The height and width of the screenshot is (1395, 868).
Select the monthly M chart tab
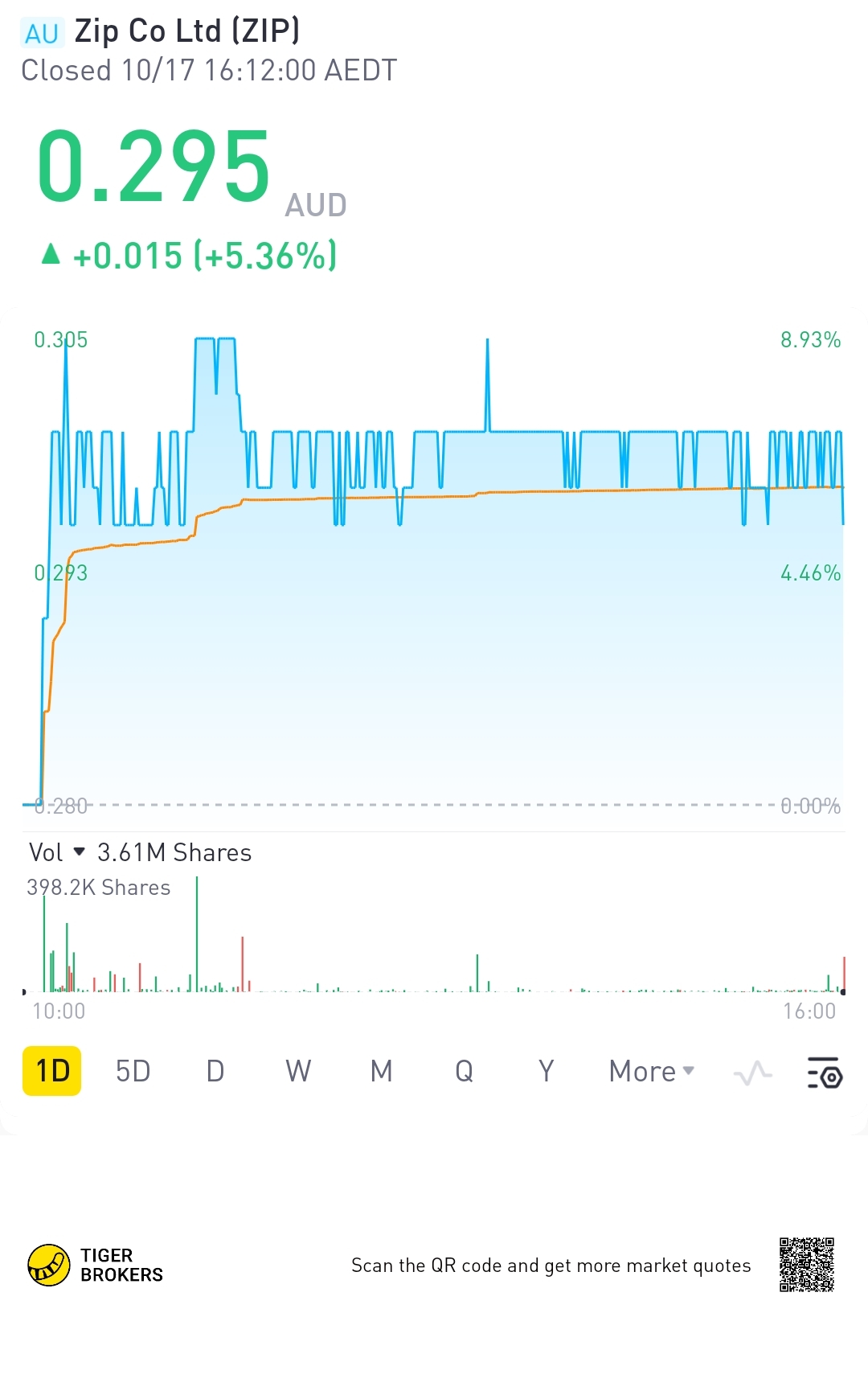[x=381, y=1072]
